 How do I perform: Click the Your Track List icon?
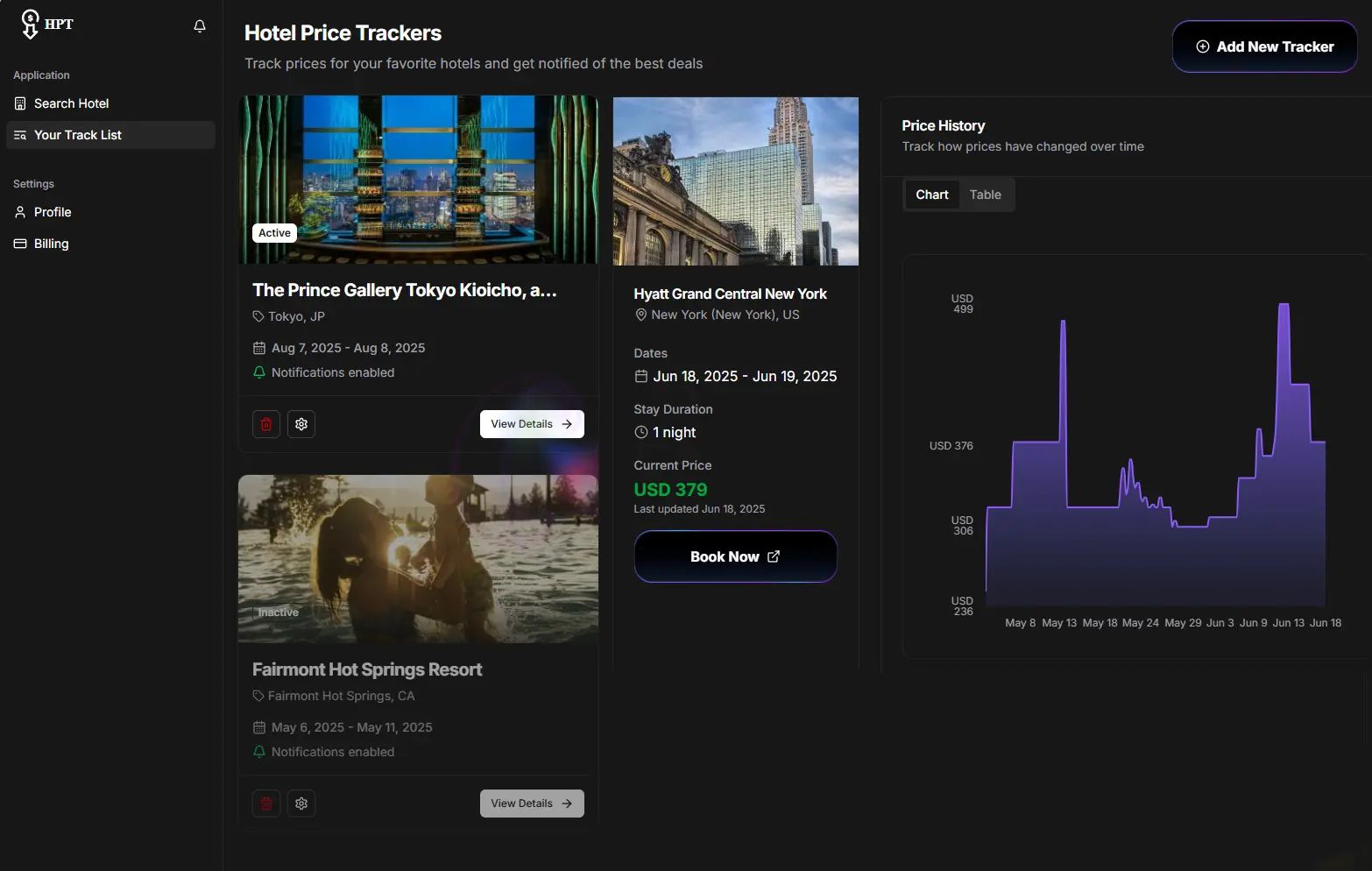coord(20,135)
